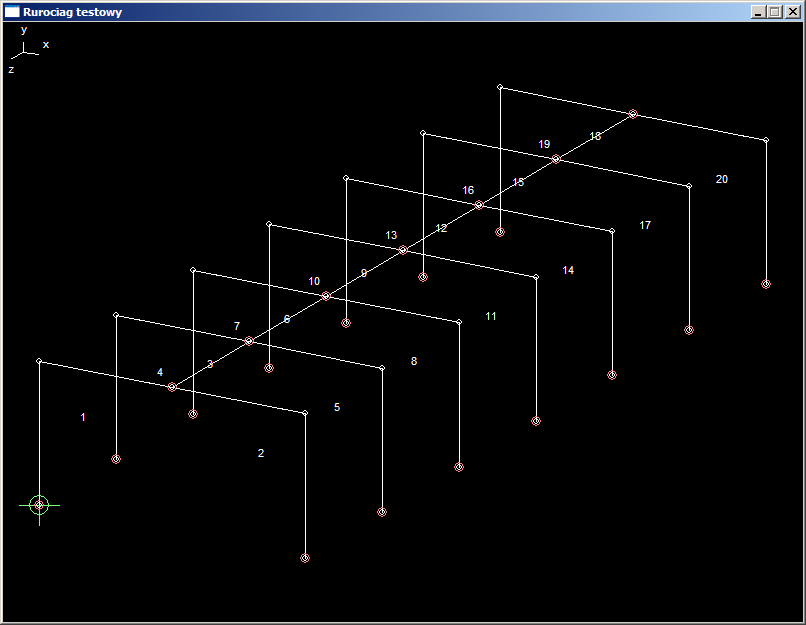
Task: Select element label 1
Action: [83, 417]
